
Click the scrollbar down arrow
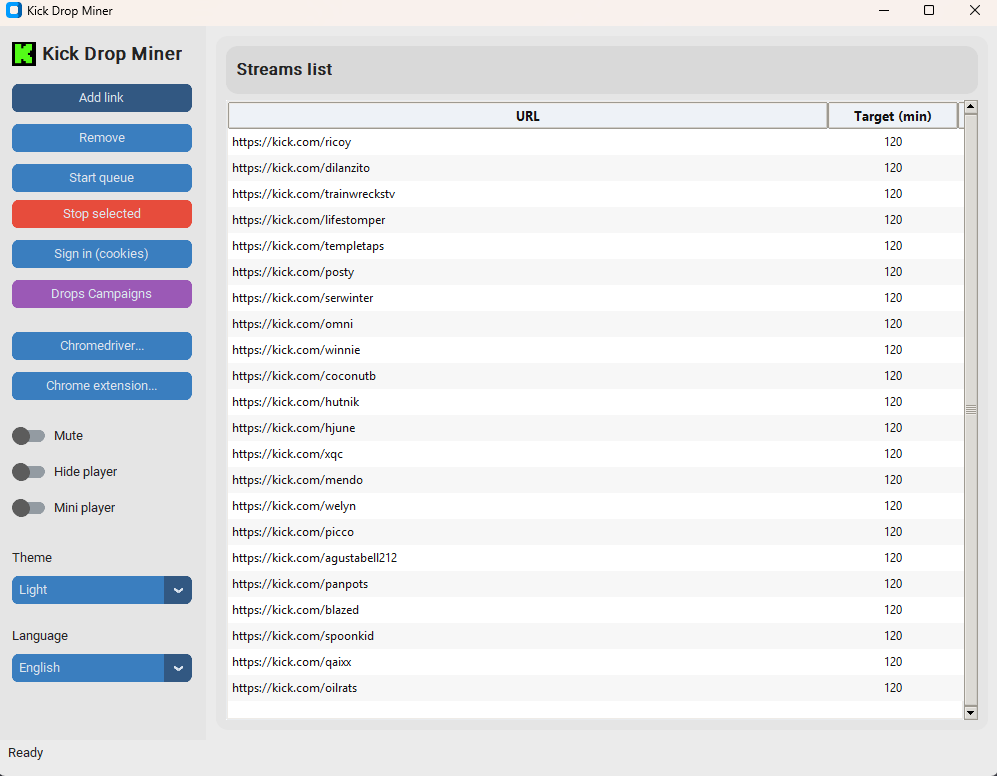coord(970,712)
